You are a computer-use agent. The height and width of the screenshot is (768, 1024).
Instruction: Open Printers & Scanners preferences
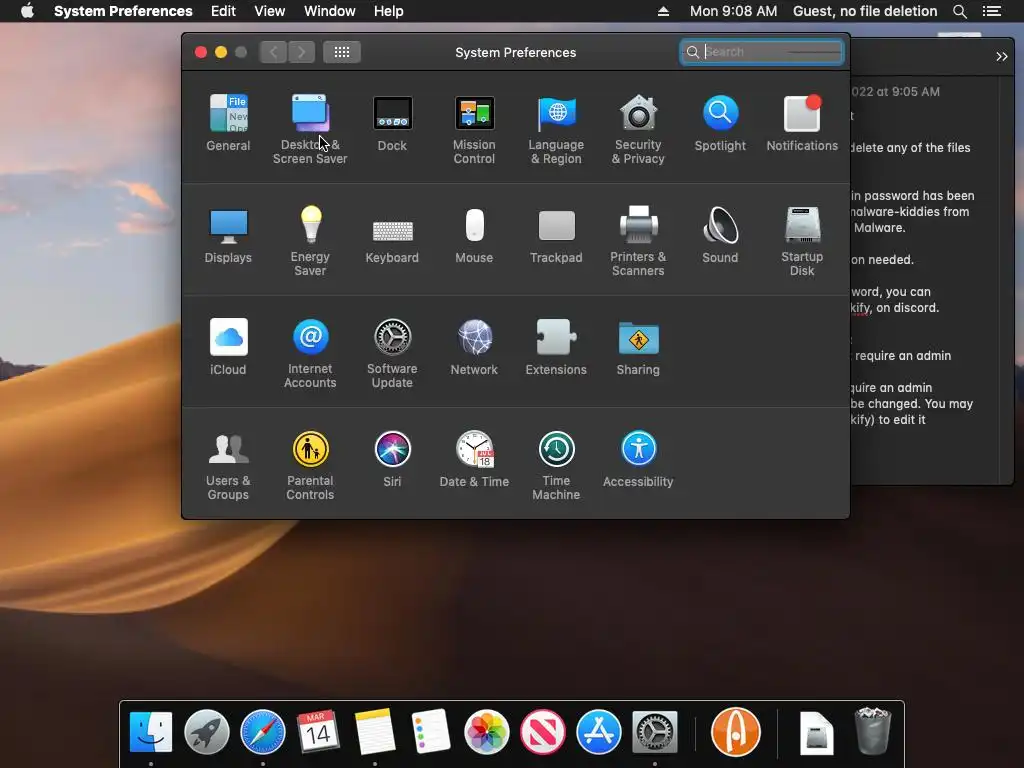tap(638, 240)
